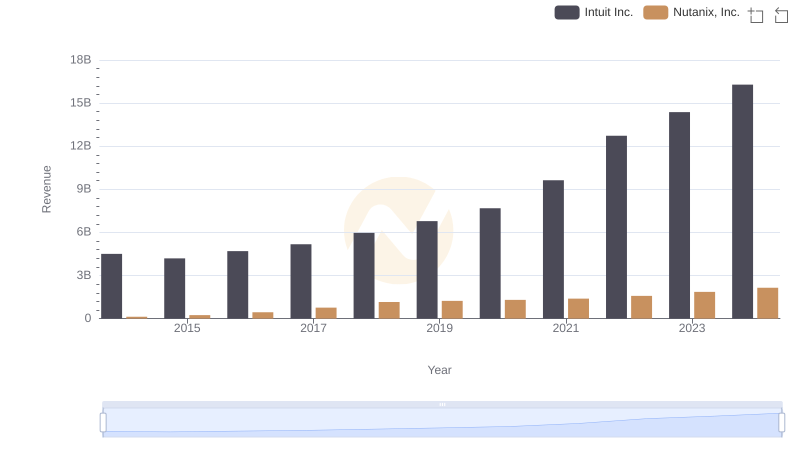The height and width of the screenshot is (461, 800).
Task: Click the Intuit bar for 2015
Action: point(174,288)
